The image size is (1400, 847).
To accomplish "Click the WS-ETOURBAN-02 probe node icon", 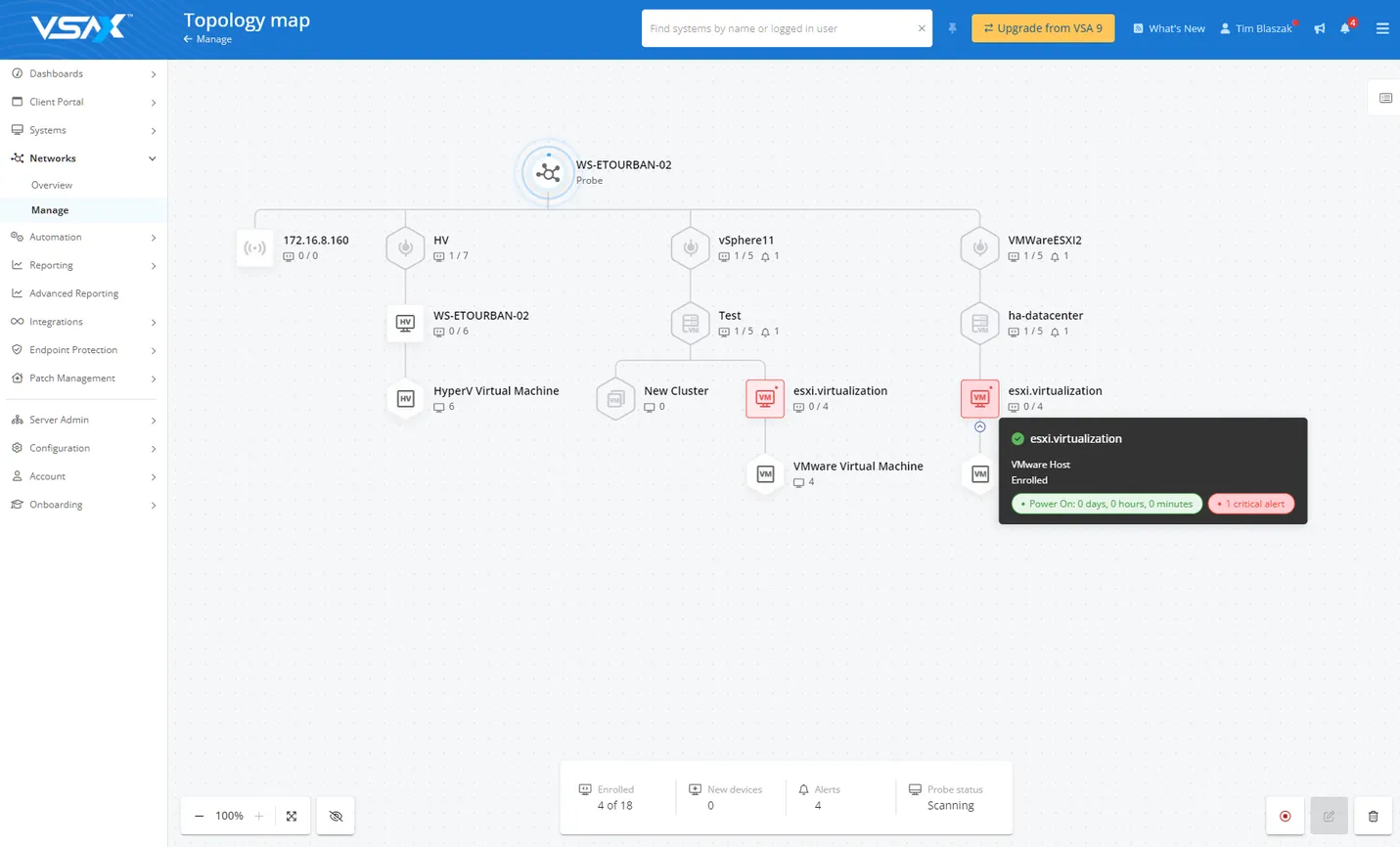I will [x=548, y=173].
